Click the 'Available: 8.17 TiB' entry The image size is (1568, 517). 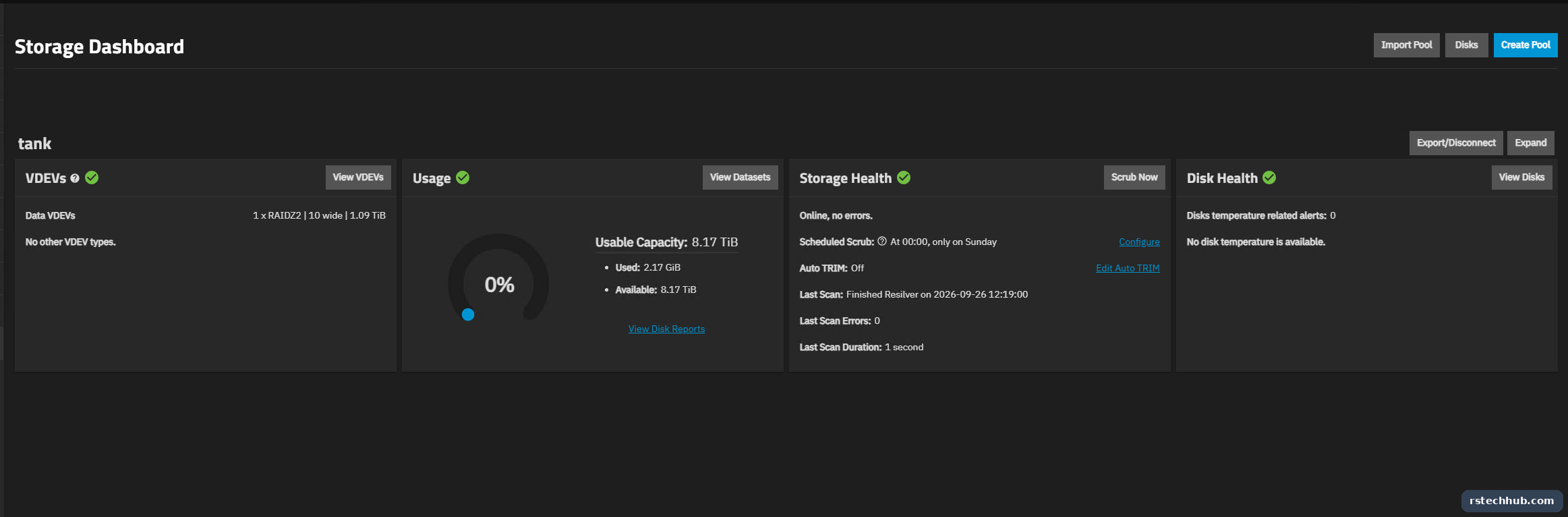tap(656, 290)
